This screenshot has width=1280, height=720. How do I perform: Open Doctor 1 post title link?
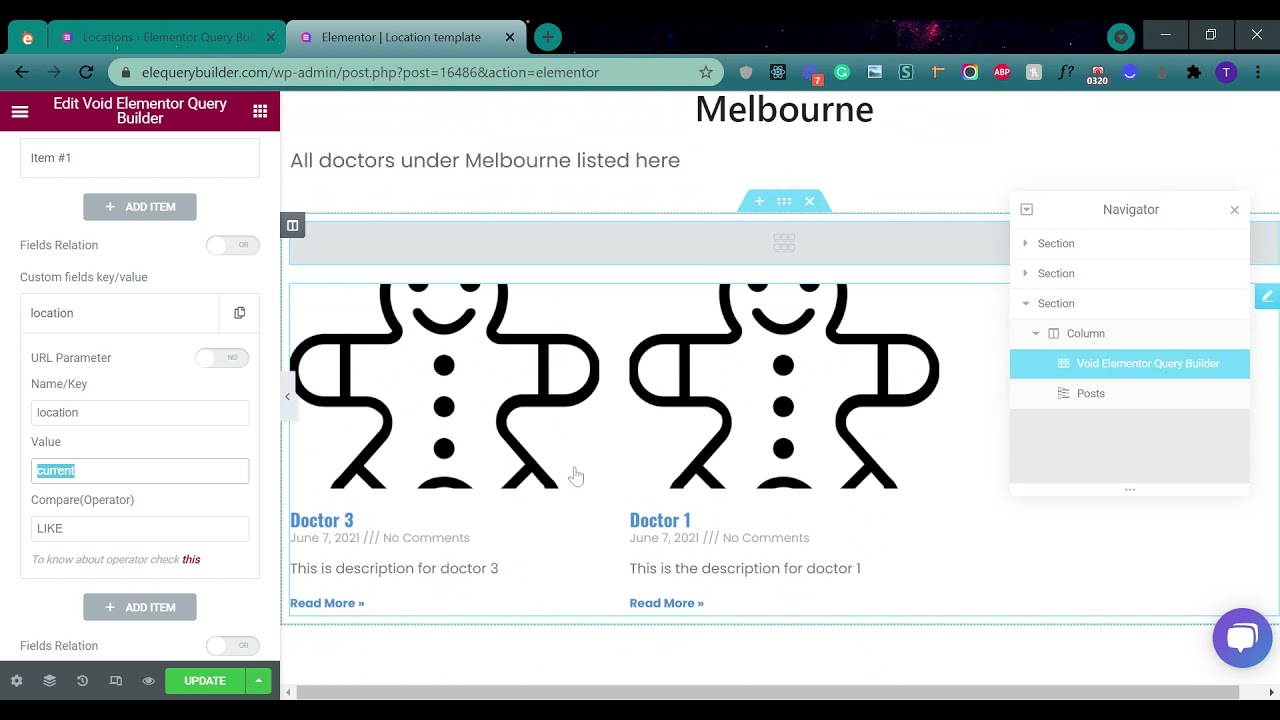(660, 520)
